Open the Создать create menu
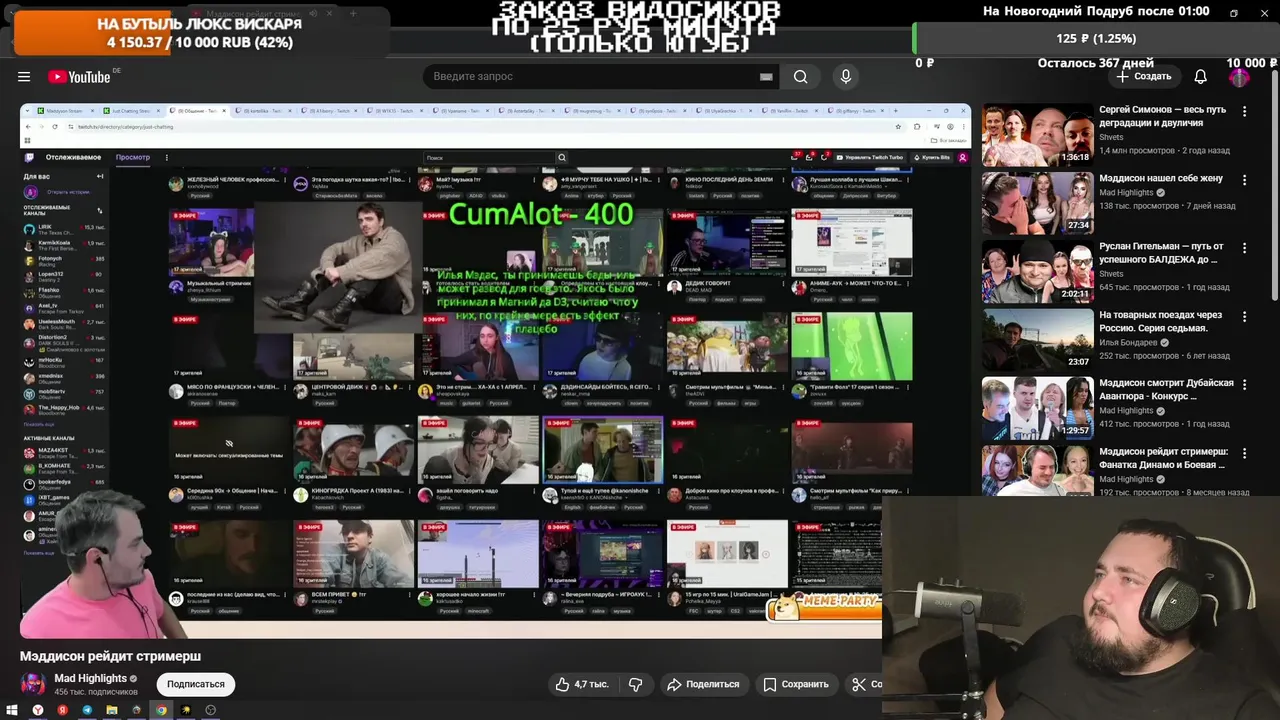The width and height of the screenshot is (1280, 720). [1144, 77]
